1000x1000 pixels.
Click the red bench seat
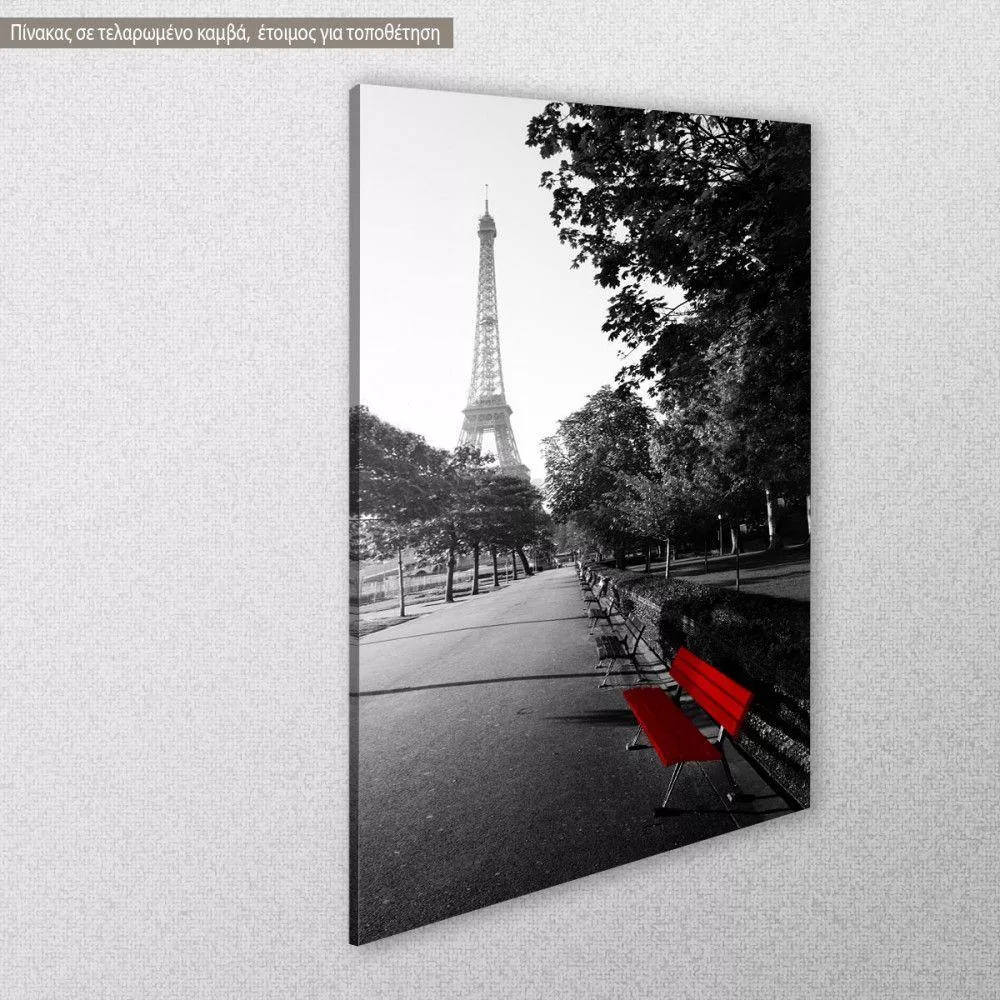point(670,727)
